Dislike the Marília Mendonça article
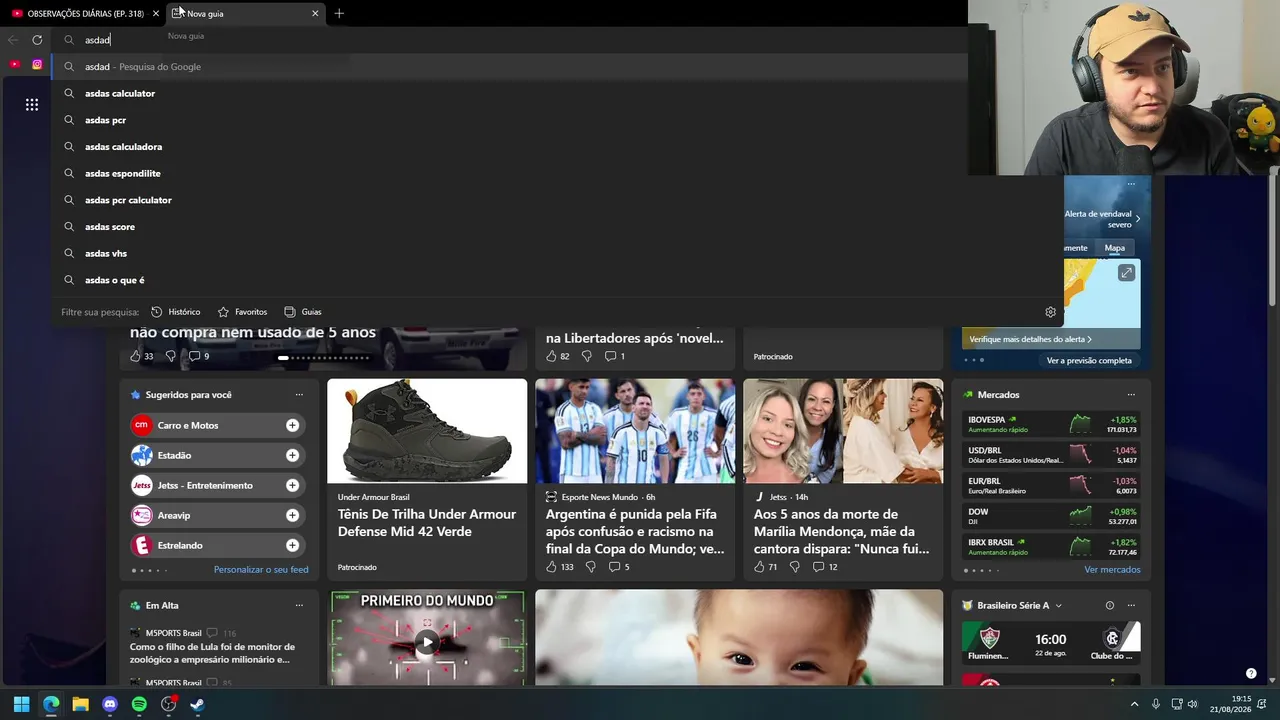 (x=795, y=567)
